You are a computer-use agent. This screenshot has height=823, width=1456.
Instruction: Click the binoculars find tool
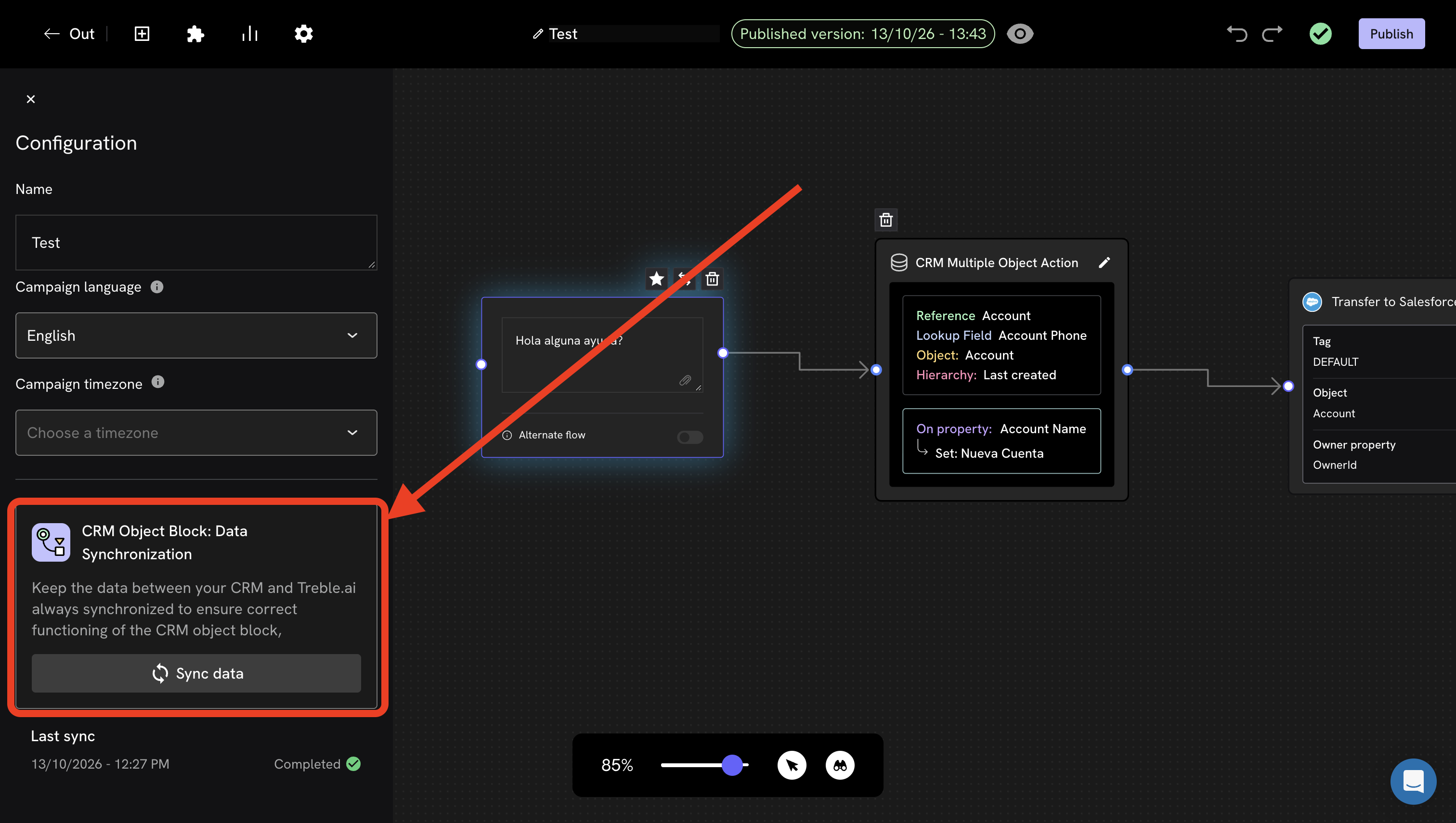840,765
